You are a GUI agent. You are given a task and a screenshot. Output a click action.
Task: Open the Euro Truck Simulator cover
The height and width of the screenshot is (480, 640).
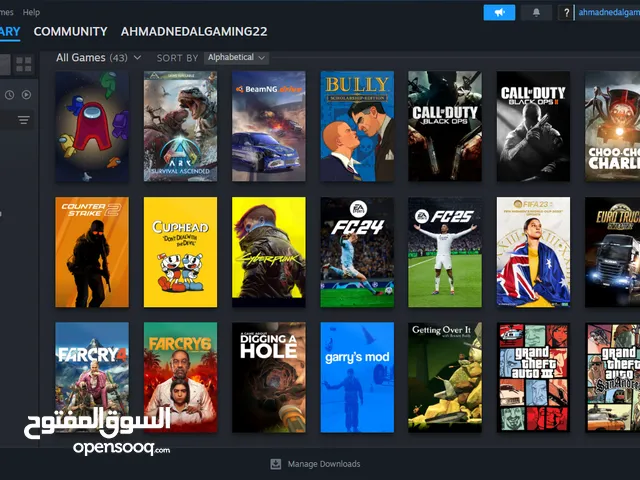point(612,252)
